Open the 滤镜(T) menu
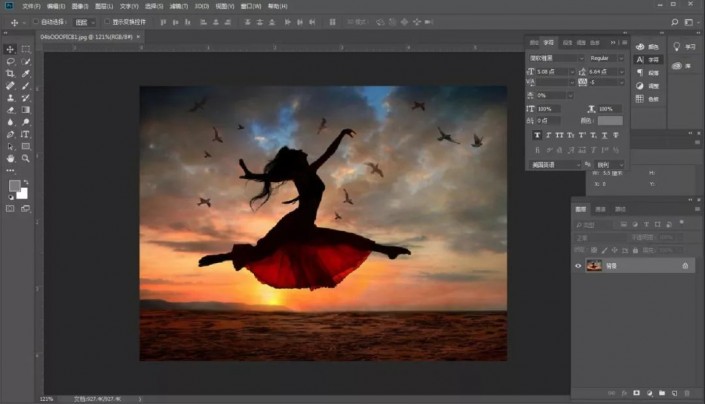 pyautogui.click(x=180, y=5)
